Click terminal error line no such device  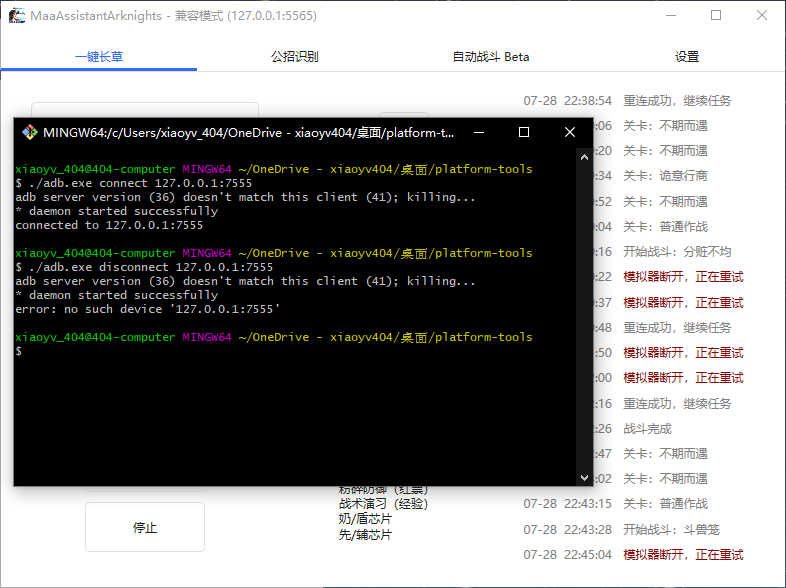pos(148,309)
